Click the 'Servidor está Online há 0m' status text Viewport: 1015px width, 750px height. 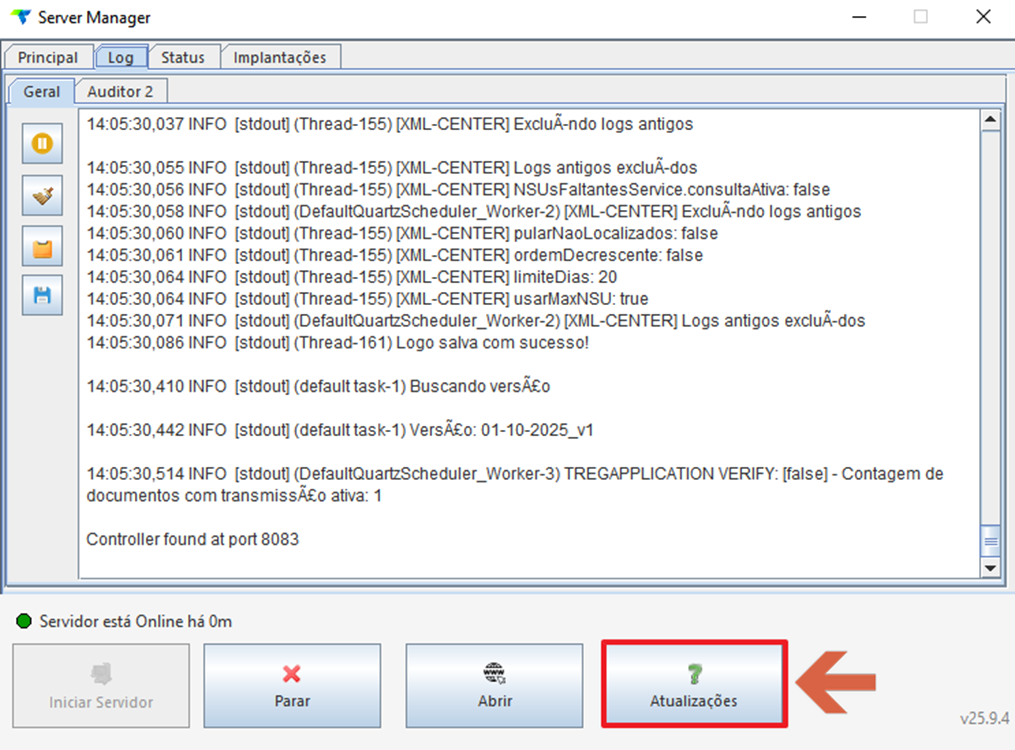[x=135, y=621]
